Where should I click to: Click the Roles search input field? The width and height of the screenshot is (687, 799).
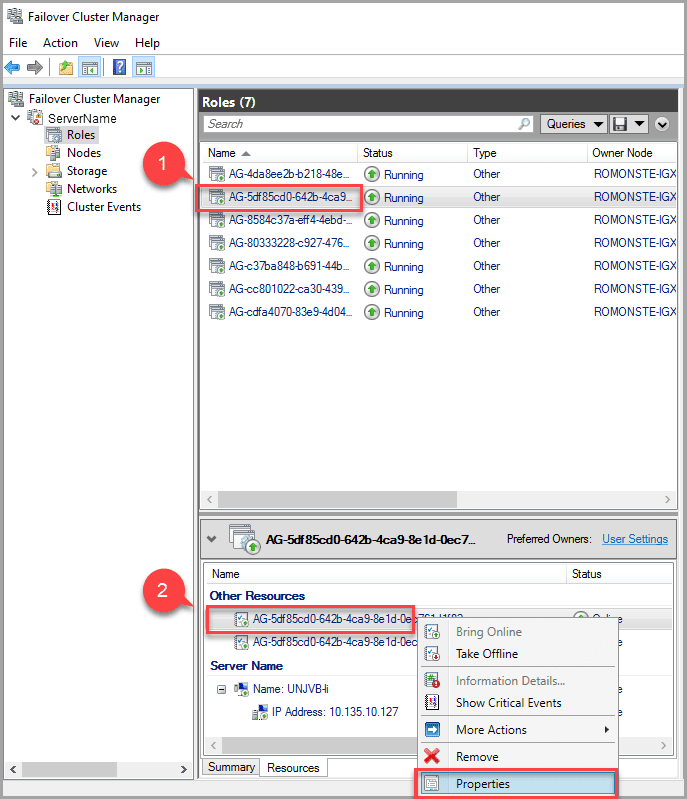coord(360,124)
